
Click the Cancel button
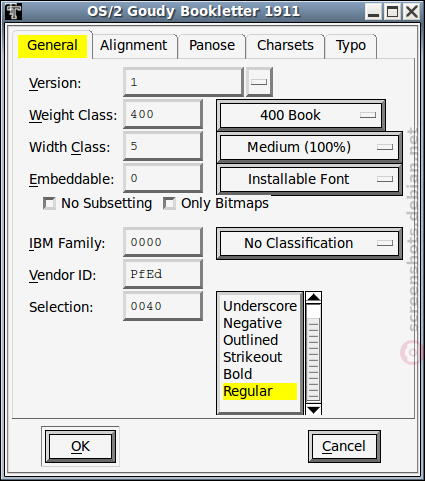tap(344, 446)
